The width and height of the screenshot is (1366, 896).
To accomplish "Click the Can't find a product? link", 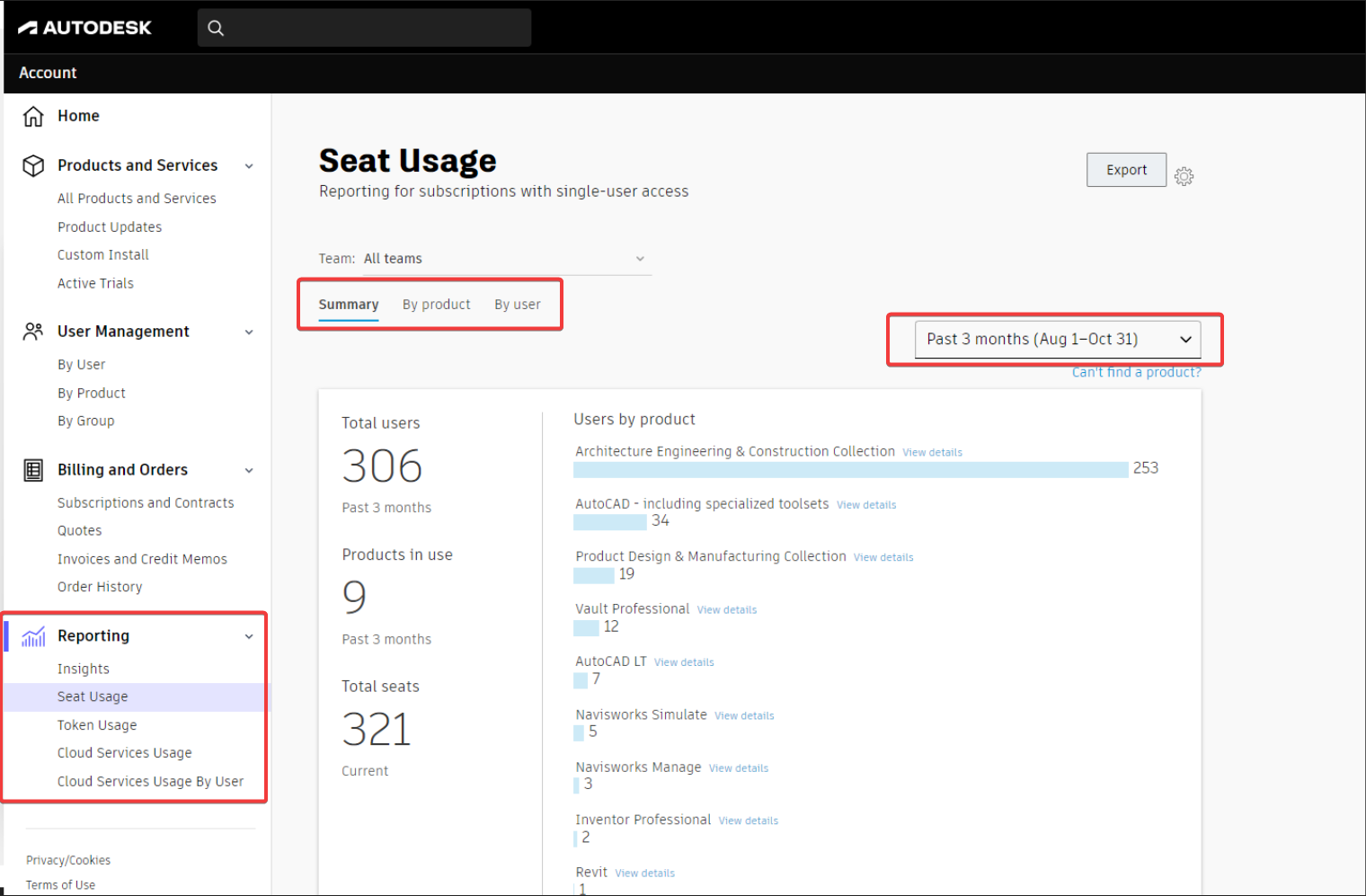I will pyautogui.click(x=1136, y=372).
